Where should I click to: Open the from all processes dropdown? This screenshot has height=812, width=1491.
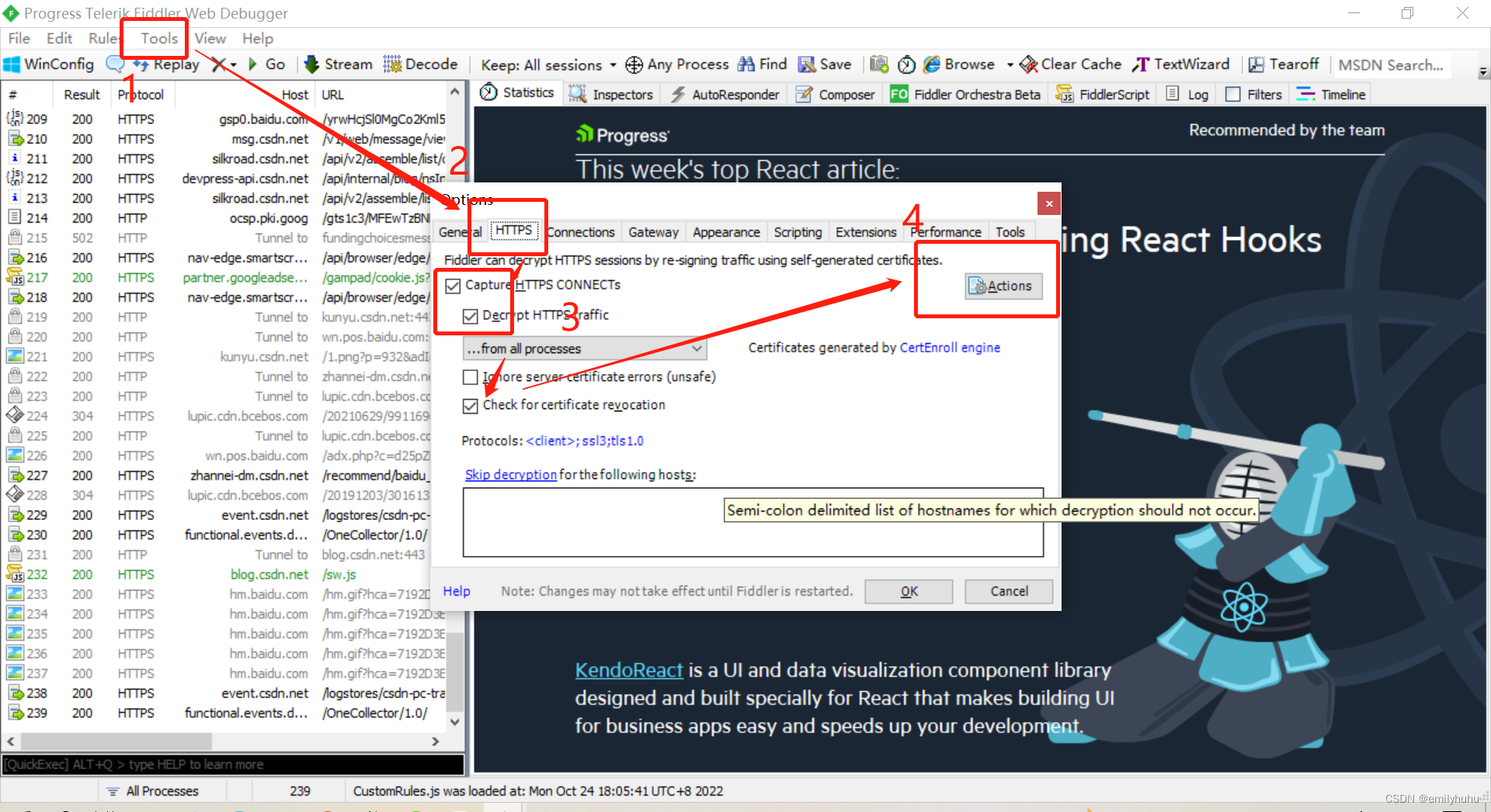(x=585, y=349)
